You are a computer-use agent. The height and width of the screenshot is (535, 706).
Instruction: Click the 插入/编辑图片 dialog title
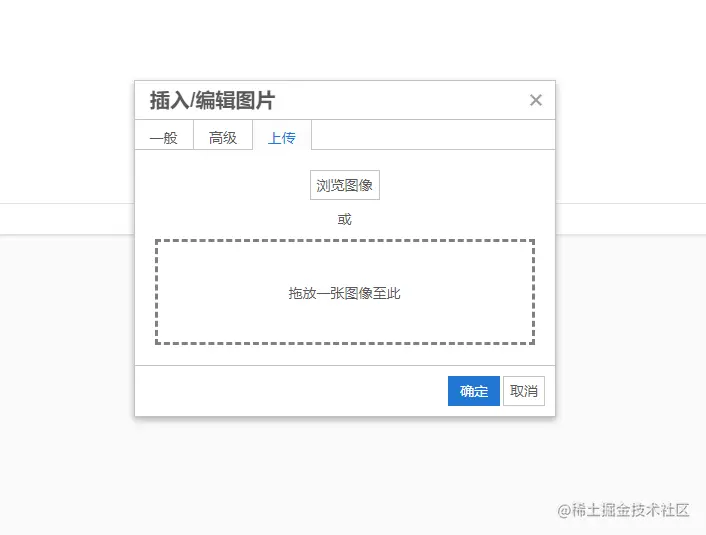[212, 100]
